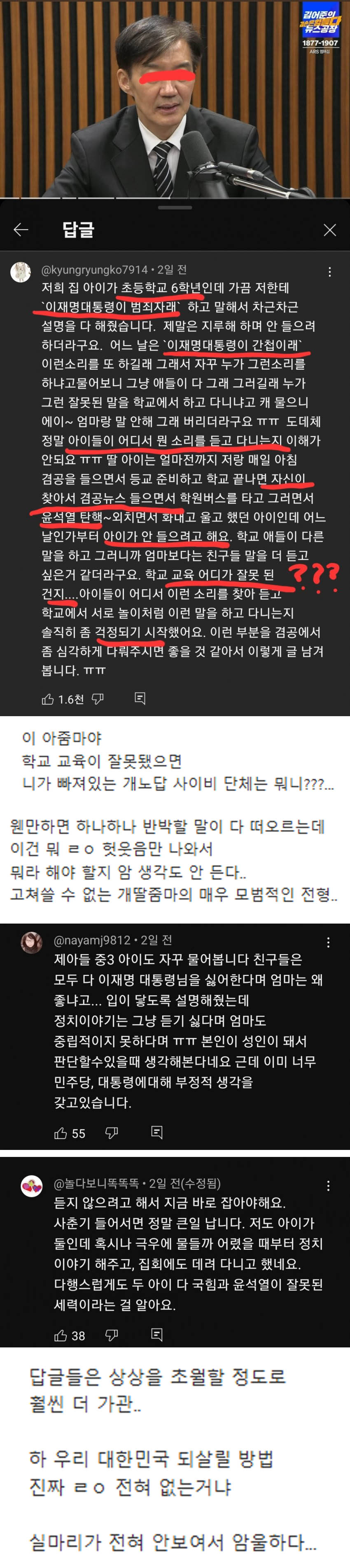Close the 답글 replies panel
Image resolution: width=350 pixels, height=1568 pixels.
coord(329,230)
